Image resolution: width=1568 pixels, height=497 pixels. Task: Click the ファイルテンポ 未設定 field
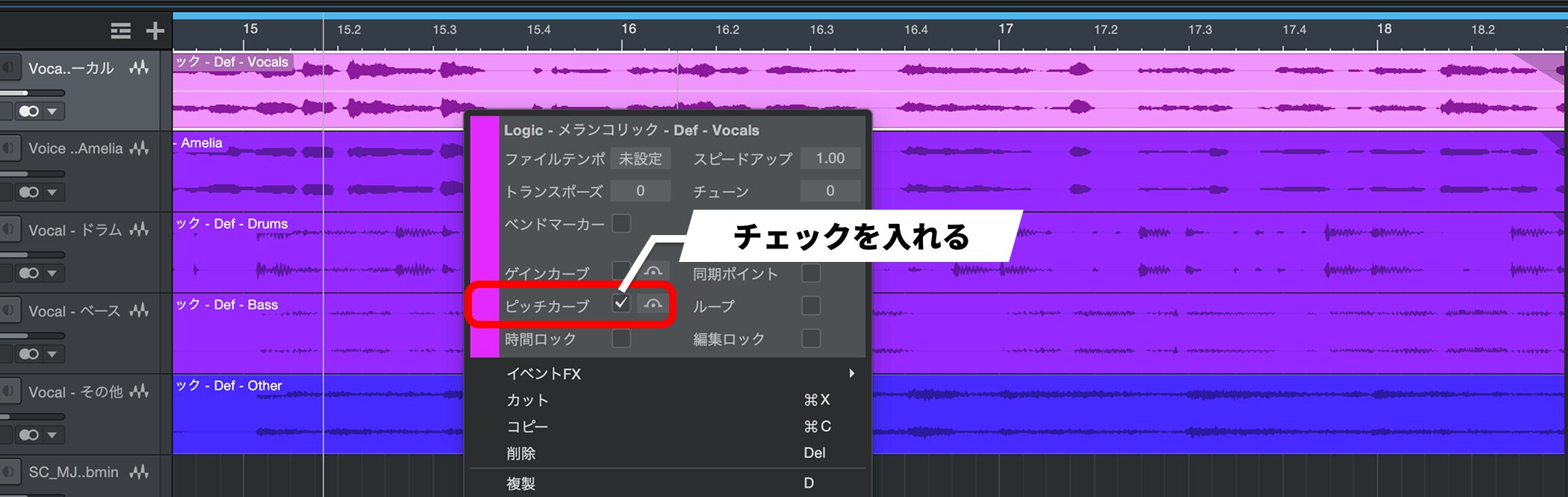coord(641,158)
